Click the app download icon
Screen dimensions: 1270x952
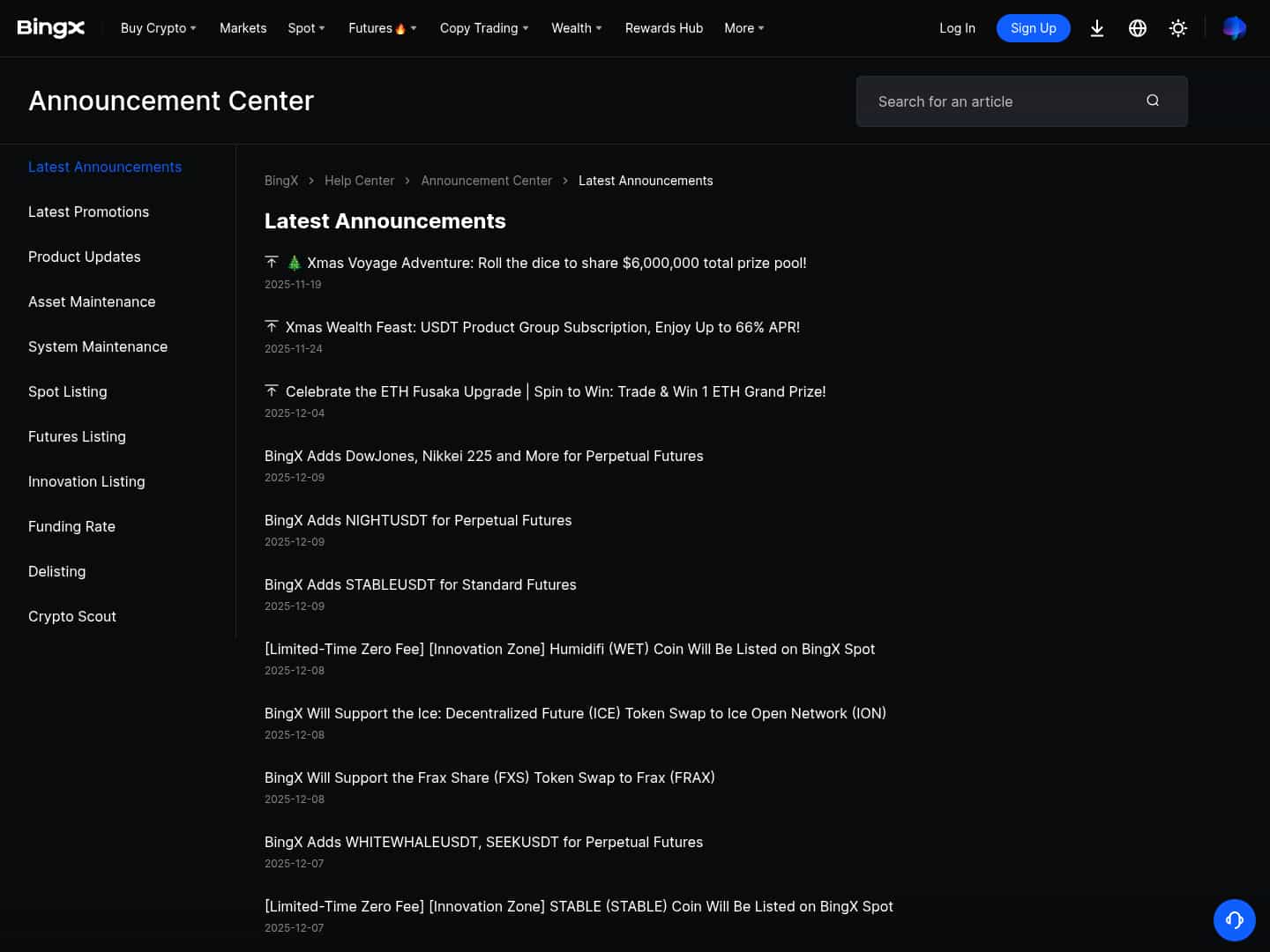pos(1097,28)
